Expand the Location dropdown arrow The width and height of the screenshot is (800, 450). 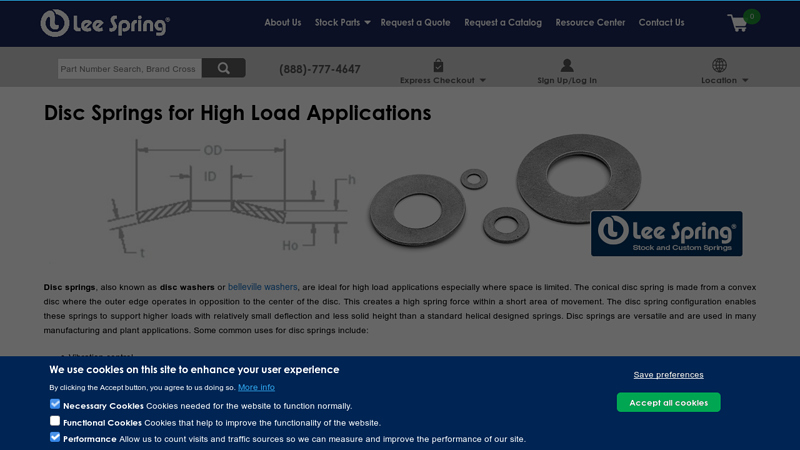pyautogui.click(x=745, y=81)
